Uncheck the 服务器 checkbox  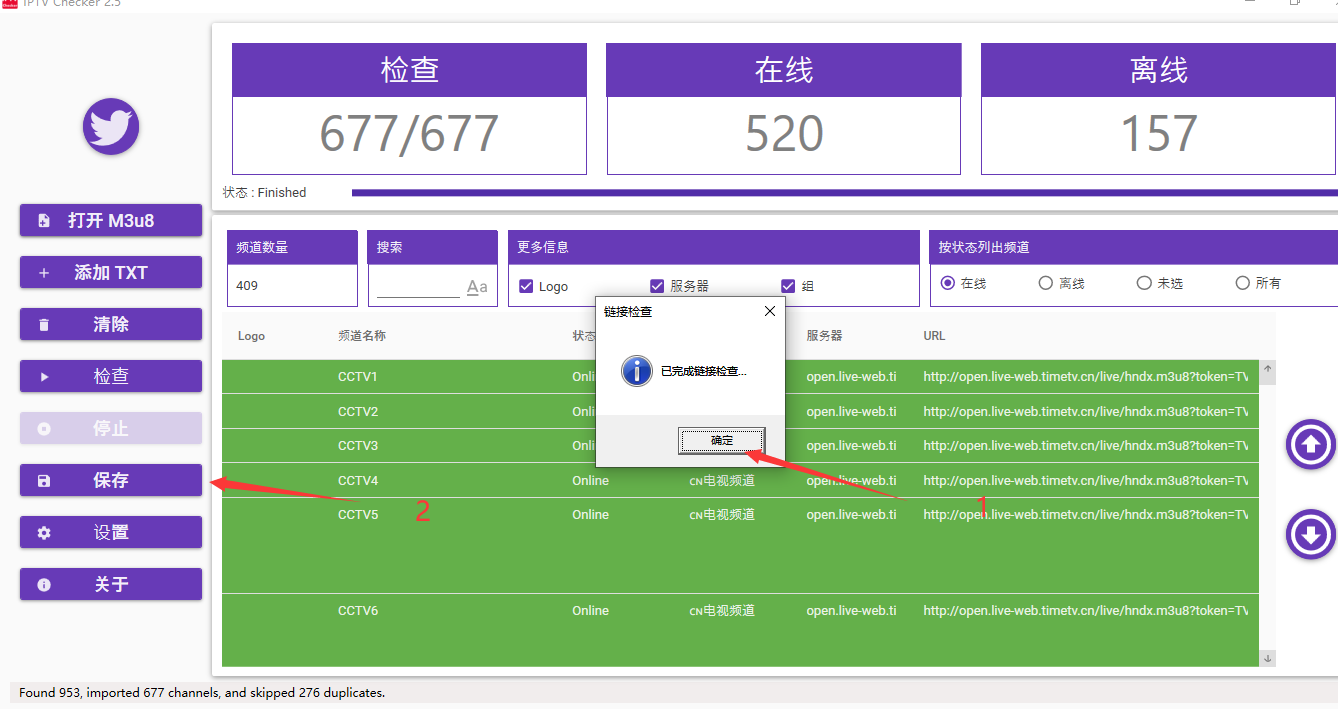(x=657, y=286)
